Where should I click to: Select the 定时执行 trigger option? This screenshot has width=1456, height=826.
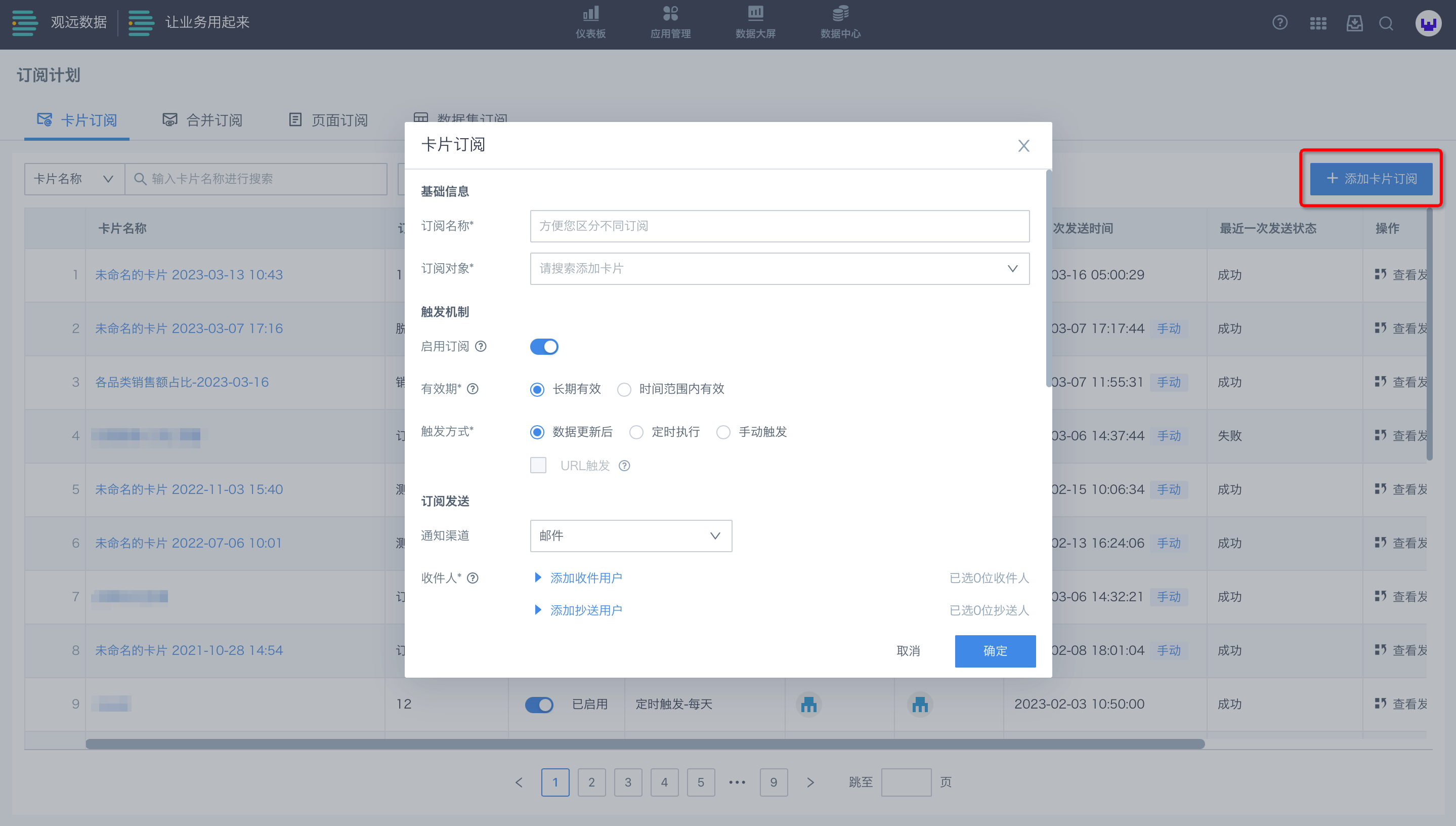(664, 432)
